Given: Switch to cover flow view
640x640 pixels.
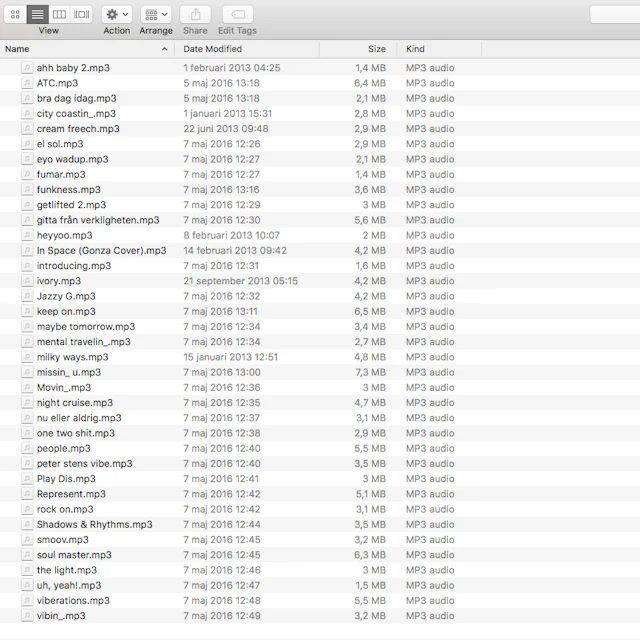Looking at the screenshot, I should [82, 14].
